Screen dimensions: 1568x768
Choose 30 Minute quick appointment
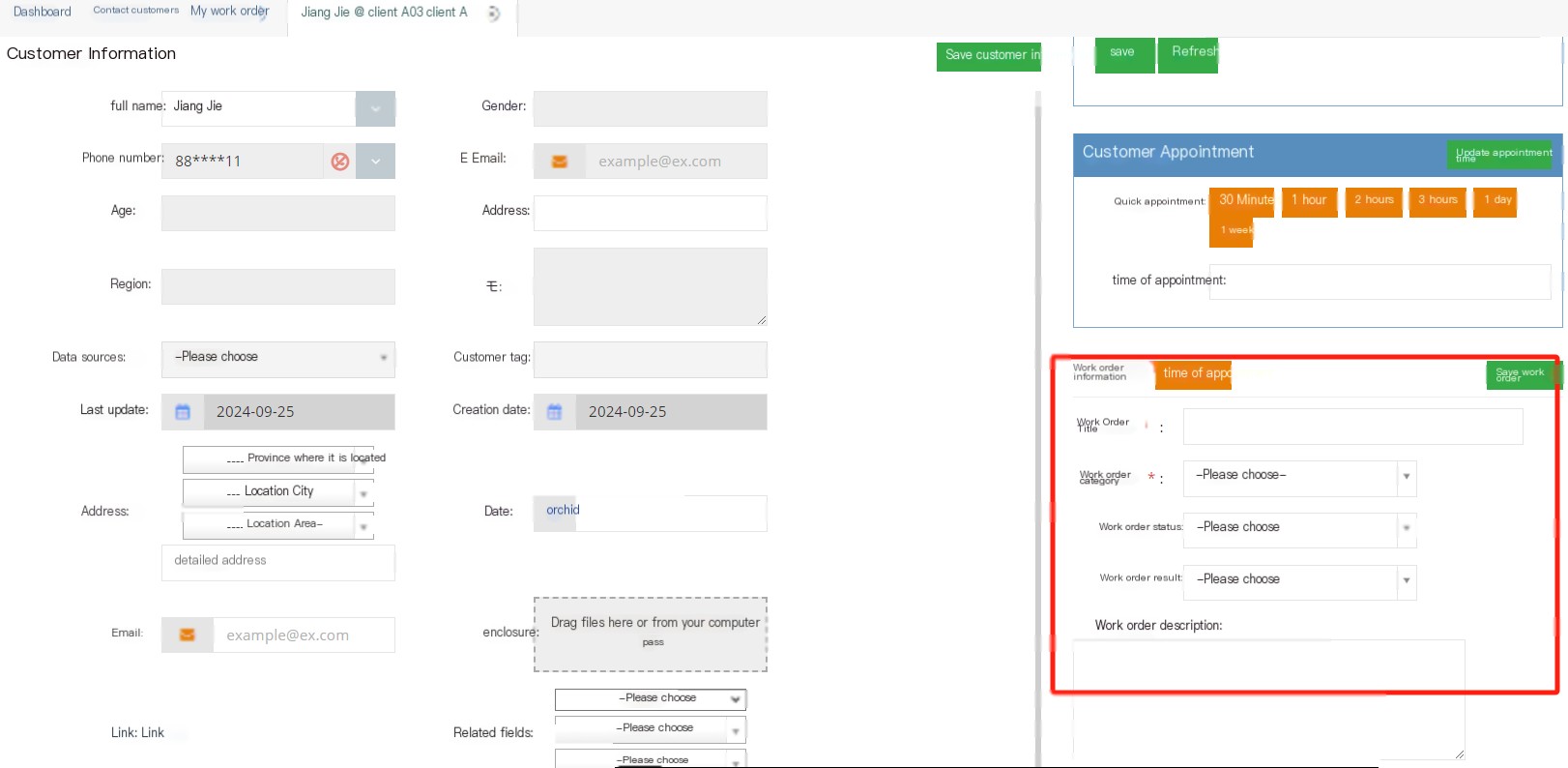(1242, 201)
